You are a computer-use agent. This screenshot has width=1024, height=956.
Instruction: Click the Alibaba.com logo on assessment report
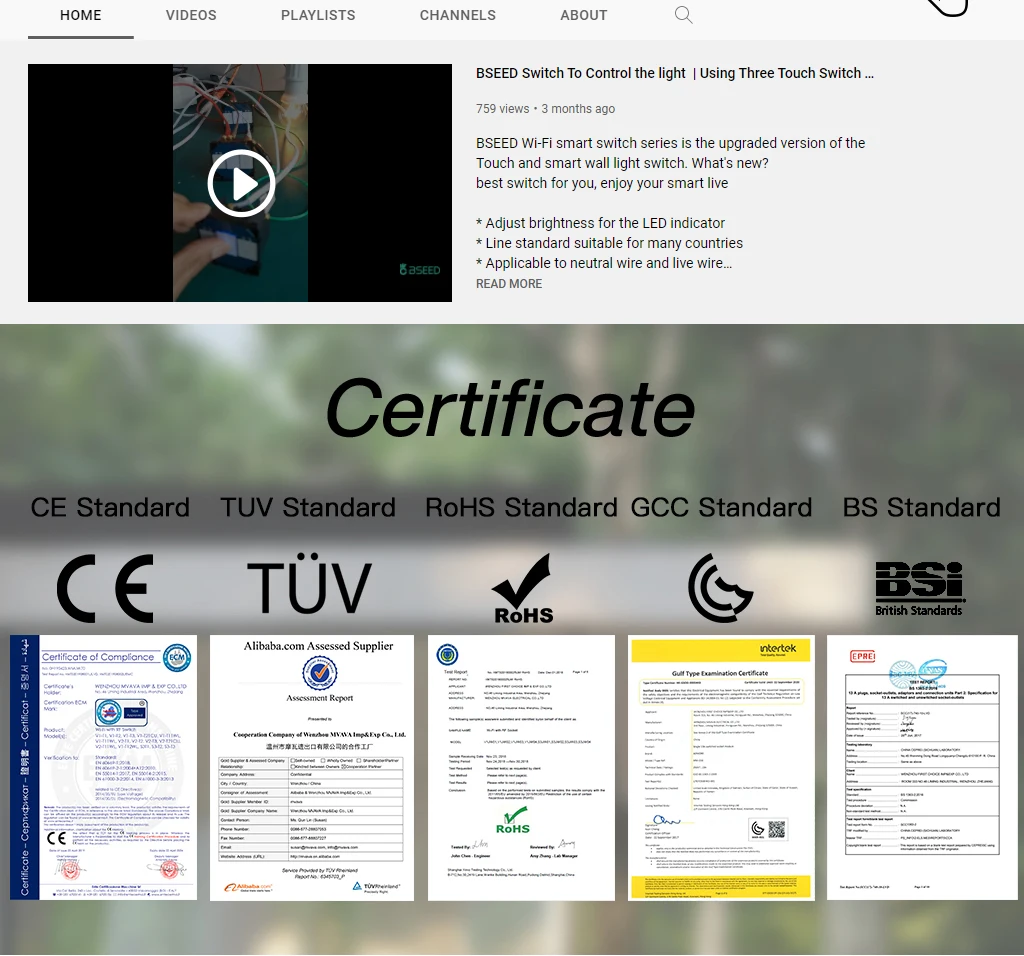tap(248, 888)
